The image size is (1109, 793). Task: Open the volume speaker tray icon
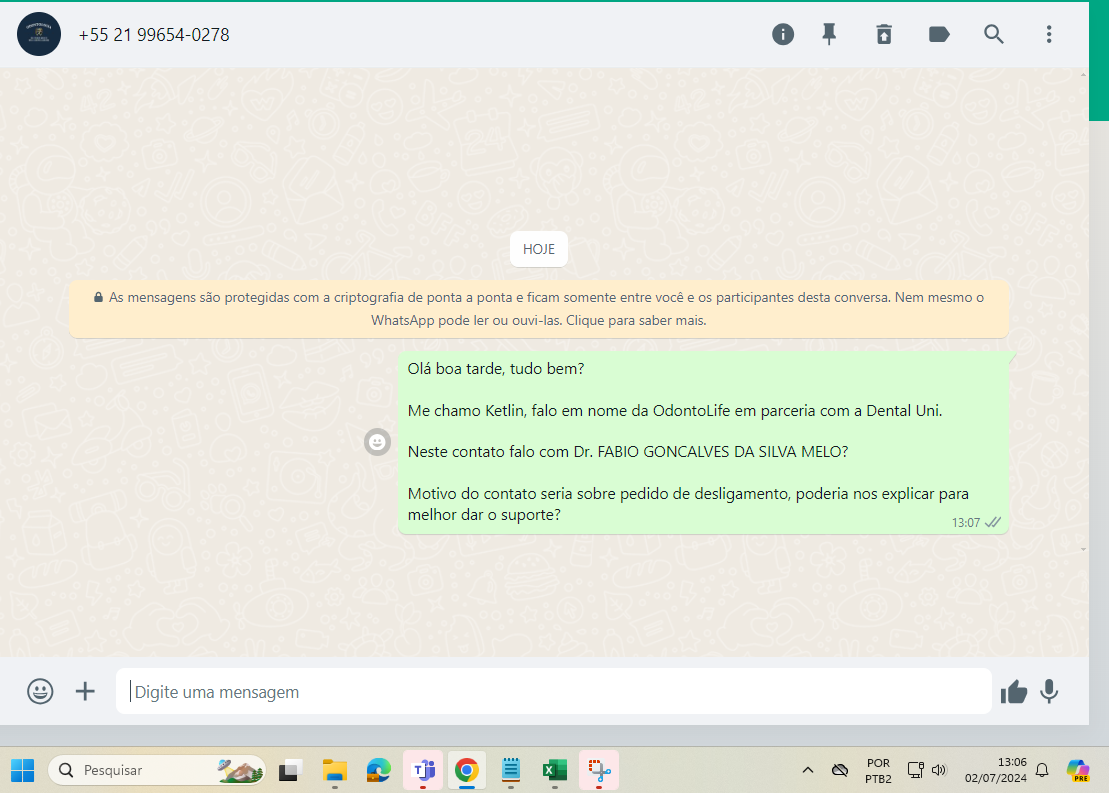(939, 770)
